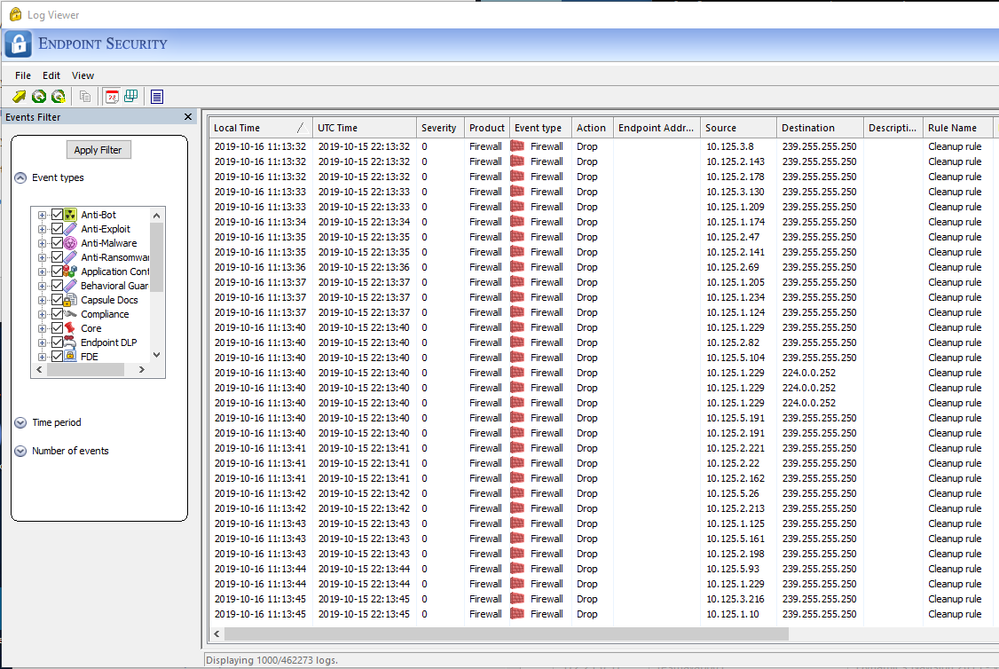Close the Events Filter panel
The height and width of the screenshot is (669, 999).
coord(187,117)
